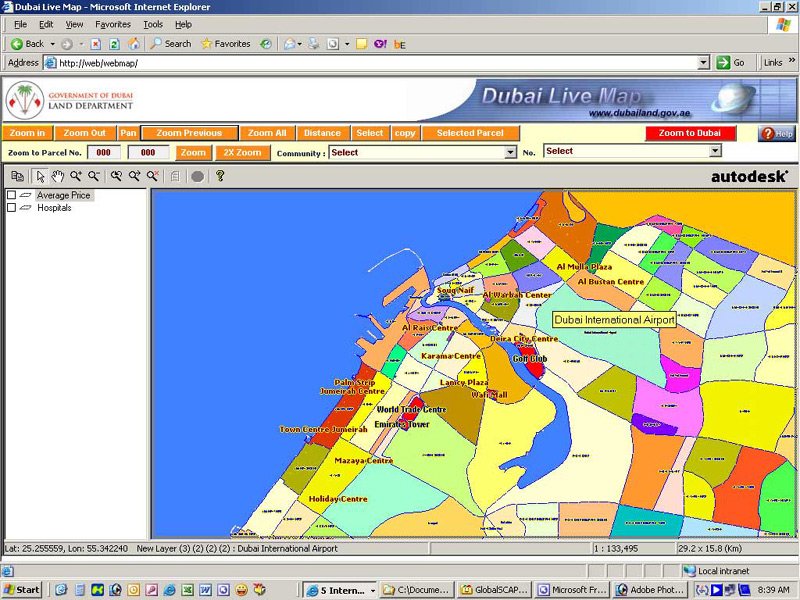The height and width of the screenshot is (600, 800).
Task: Click the IE Mail icon
Action: pos(289,44)
